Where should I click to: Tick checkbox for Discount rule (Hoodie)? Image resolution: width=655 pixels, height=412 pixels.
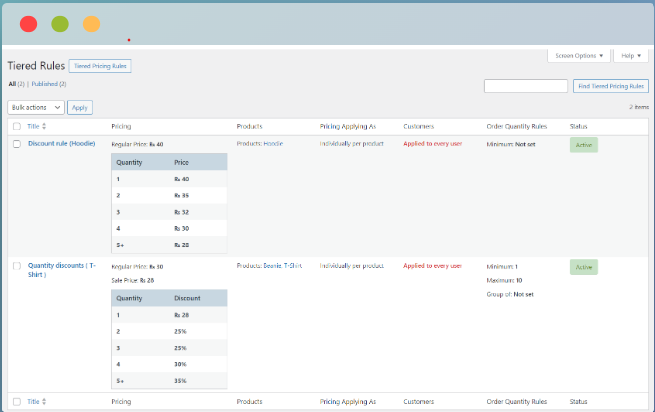[x=17, y=144]
